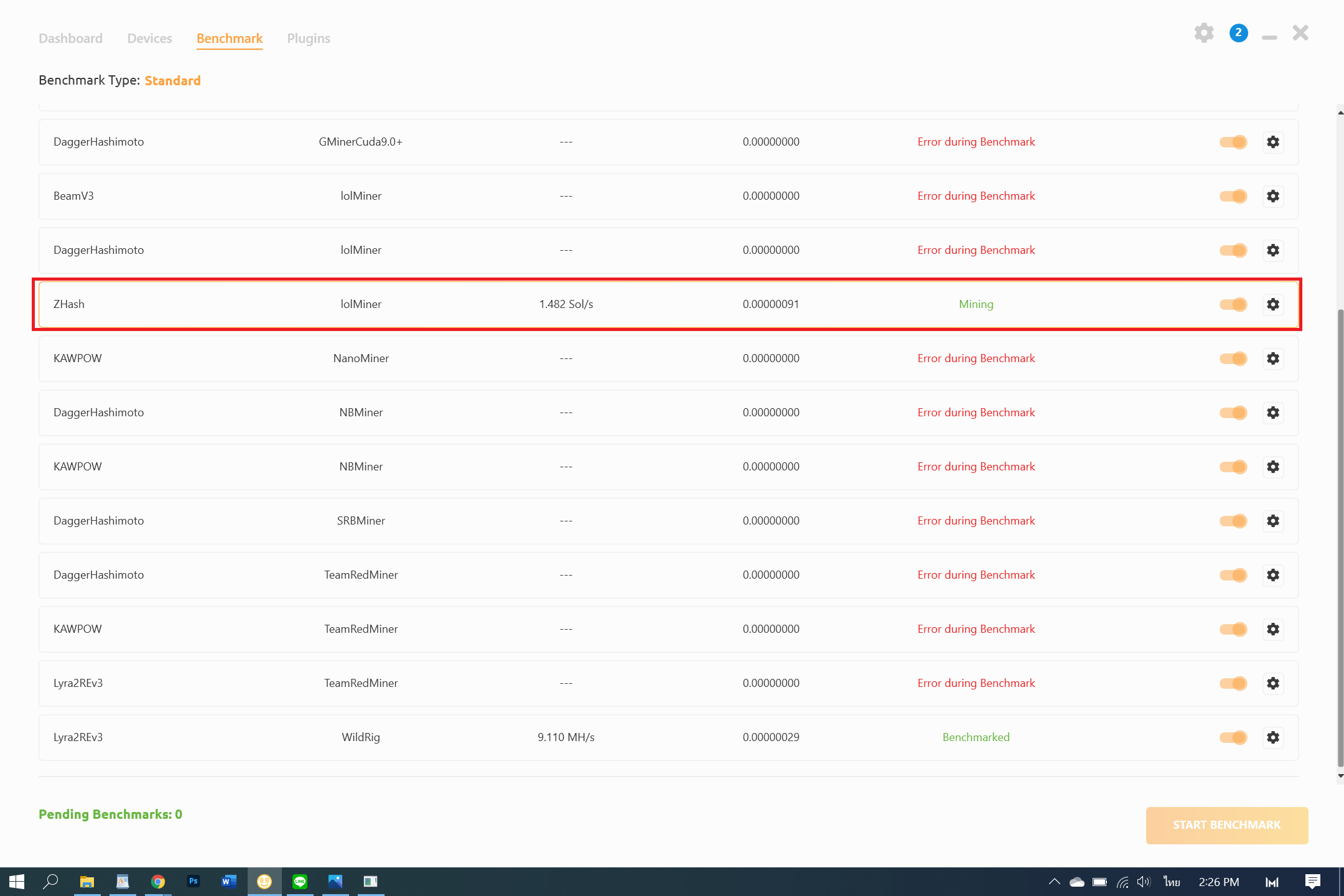The image size is (1344, 896).
Task: Open the Windows Start menu
Action: pyautogui.click(x=17, y=882)
